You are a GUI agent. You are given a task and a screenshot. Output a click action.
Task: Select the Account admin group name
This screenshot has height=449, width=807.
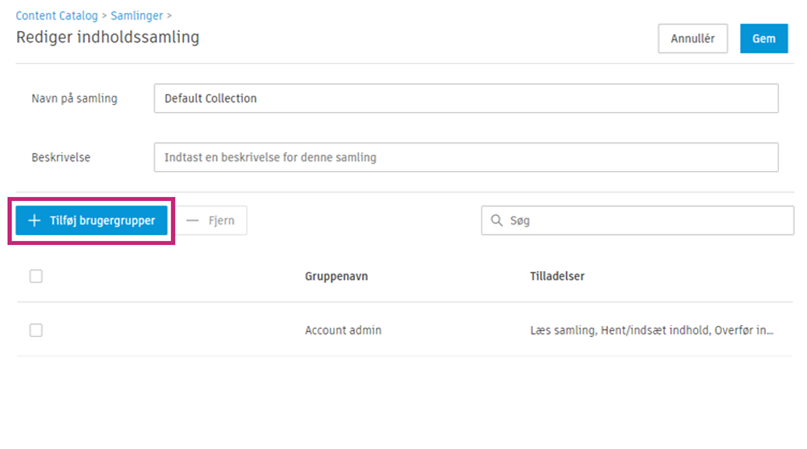coord(343,330)
